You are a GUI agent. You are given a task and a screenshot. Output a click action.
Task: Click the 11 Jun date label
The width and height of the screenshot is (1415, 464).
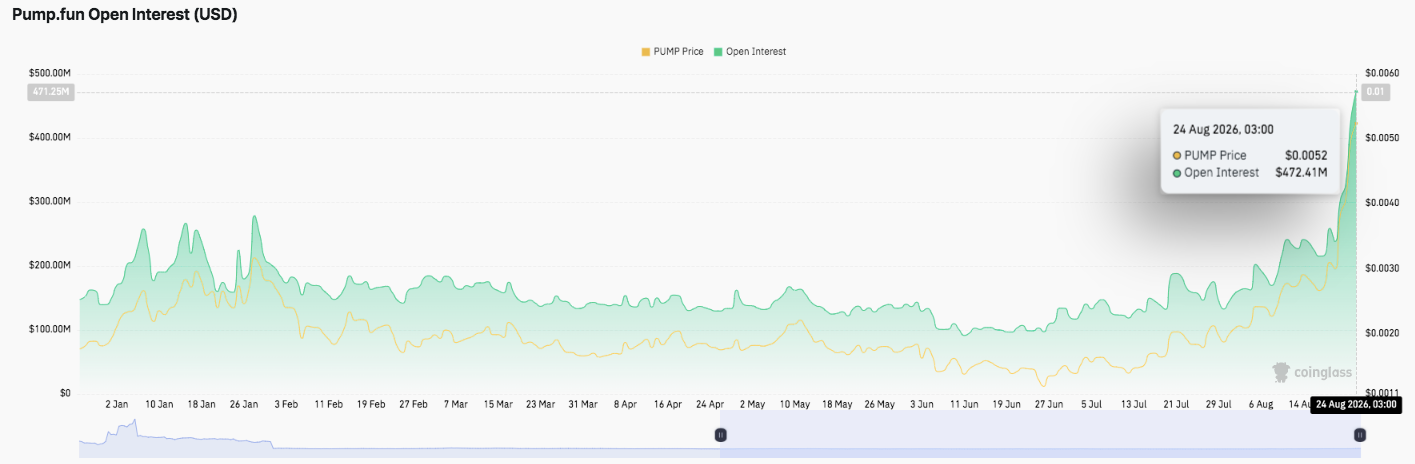964,405
